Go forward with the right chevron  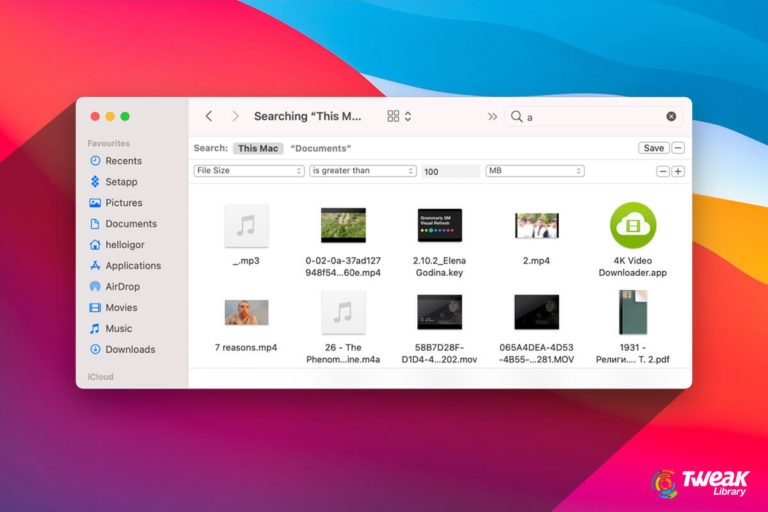coord(236,116)
